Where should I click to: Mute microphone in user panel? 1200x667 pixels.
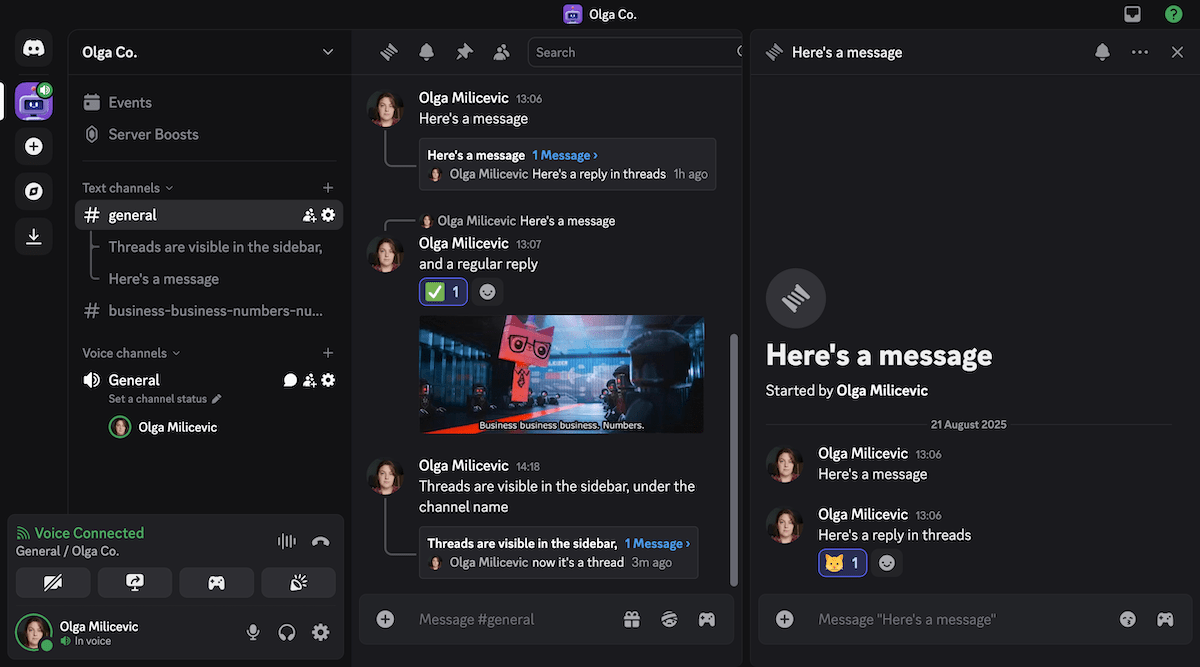click(253, 632)
